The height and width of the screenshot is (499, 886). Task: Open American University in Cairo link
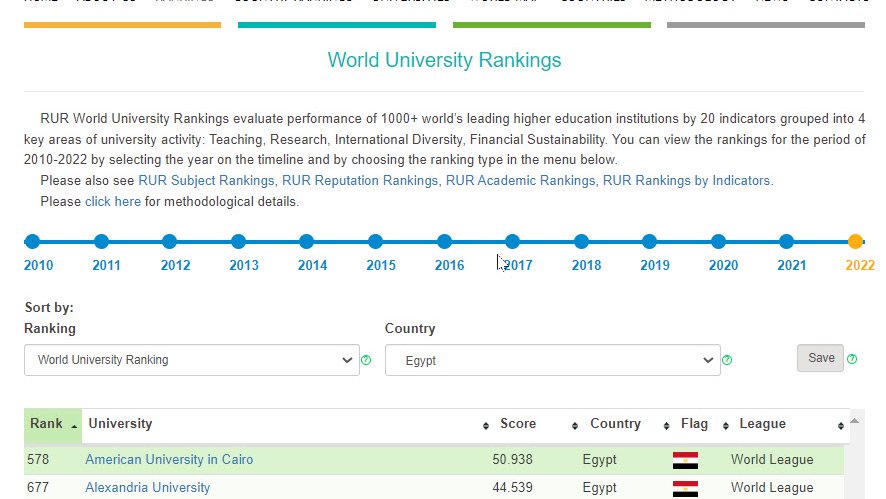click(169, 459)
